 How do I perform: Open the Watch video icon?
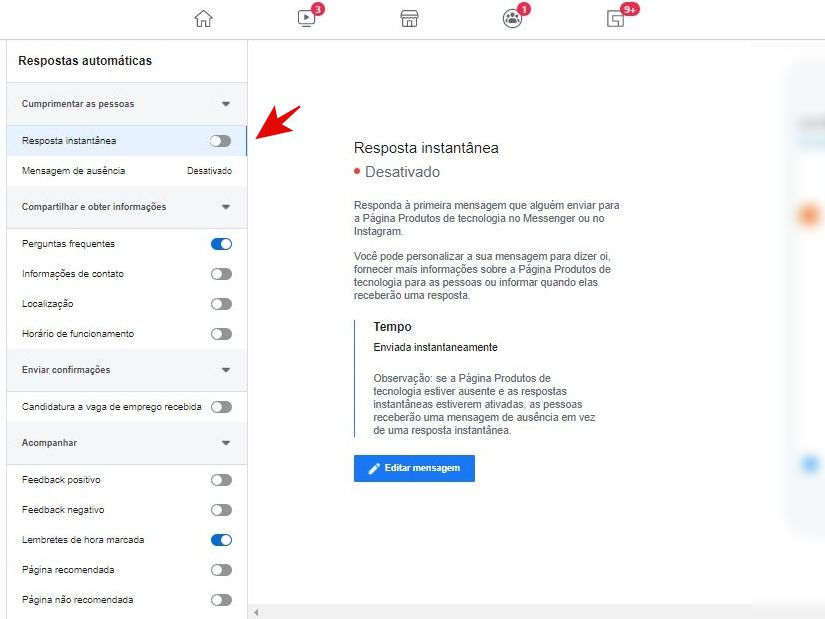point(306,18)
